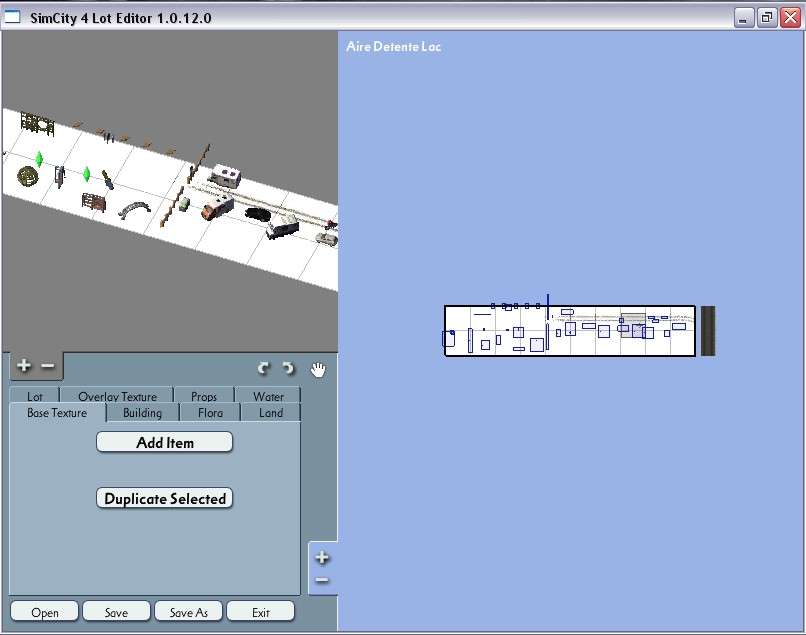The image size is (806, 635).
Task: Zoom in the 3D preview view
Action: pos(24,366)
